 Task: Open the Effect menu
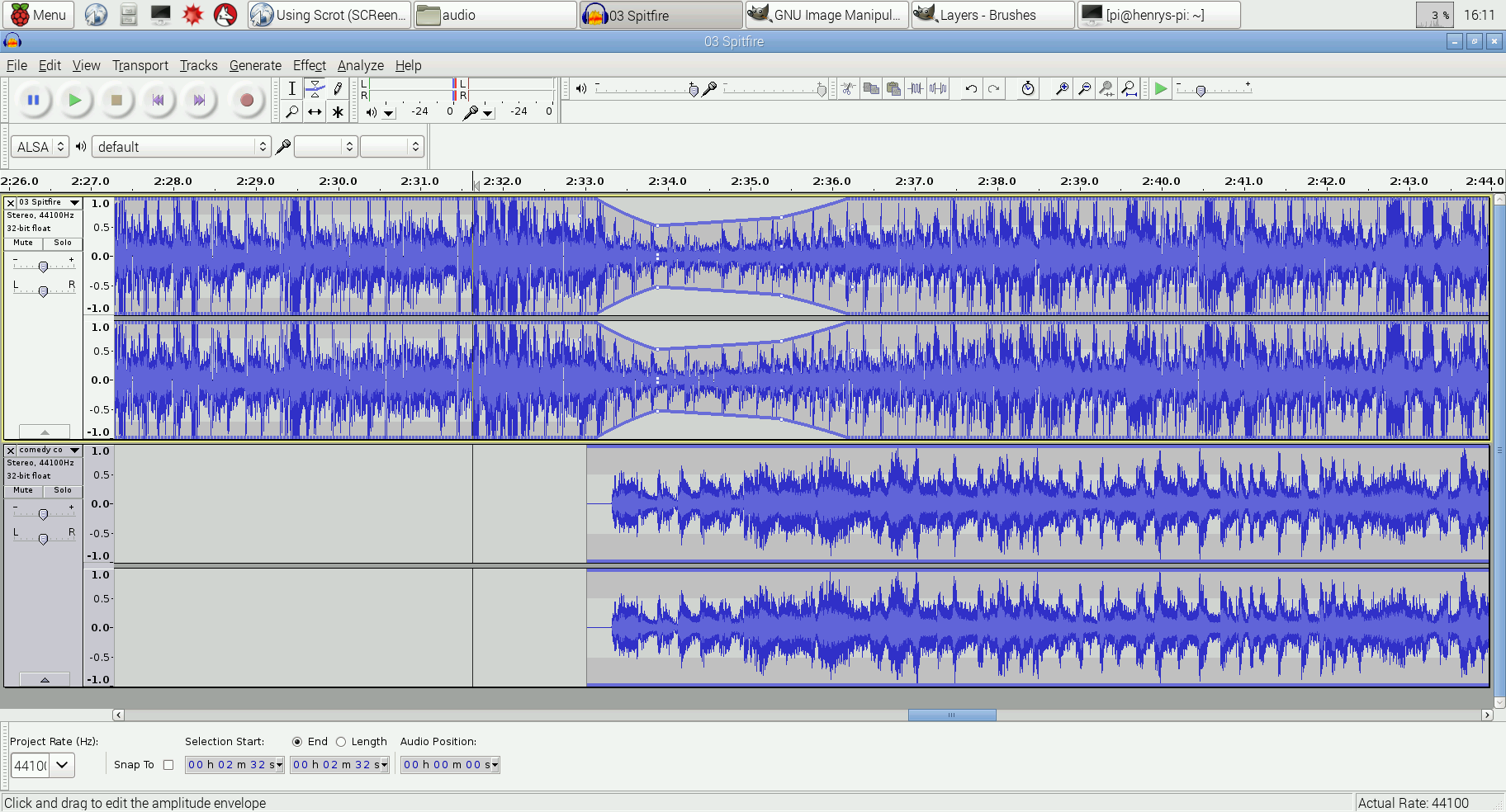[x=309, y=65]
